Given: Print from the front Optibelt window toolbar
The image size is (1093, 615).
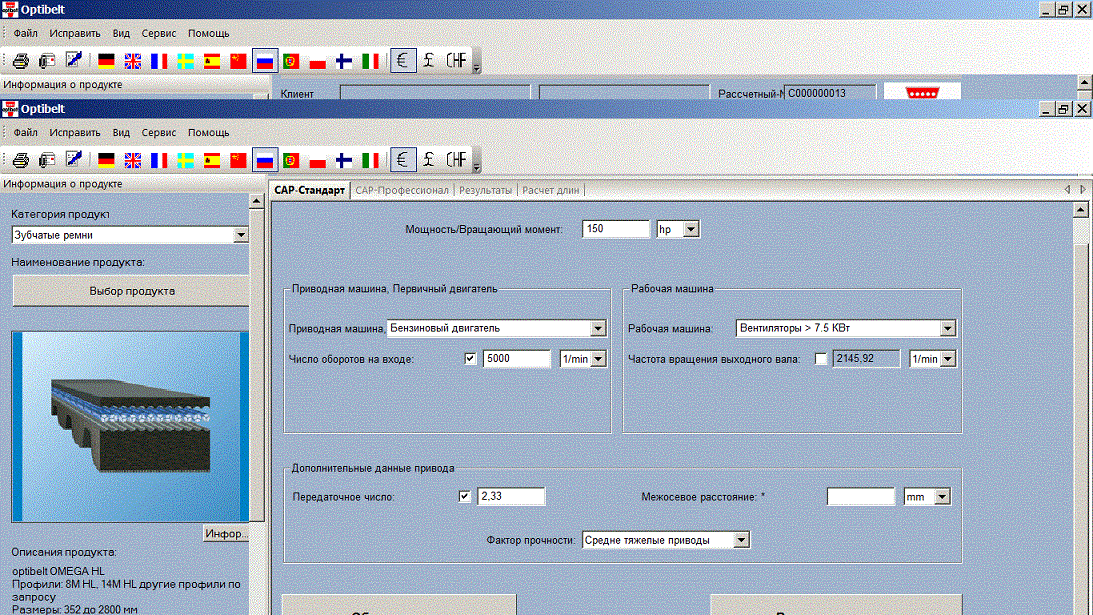Looking at the screenshot, I should tap(21, 160).
